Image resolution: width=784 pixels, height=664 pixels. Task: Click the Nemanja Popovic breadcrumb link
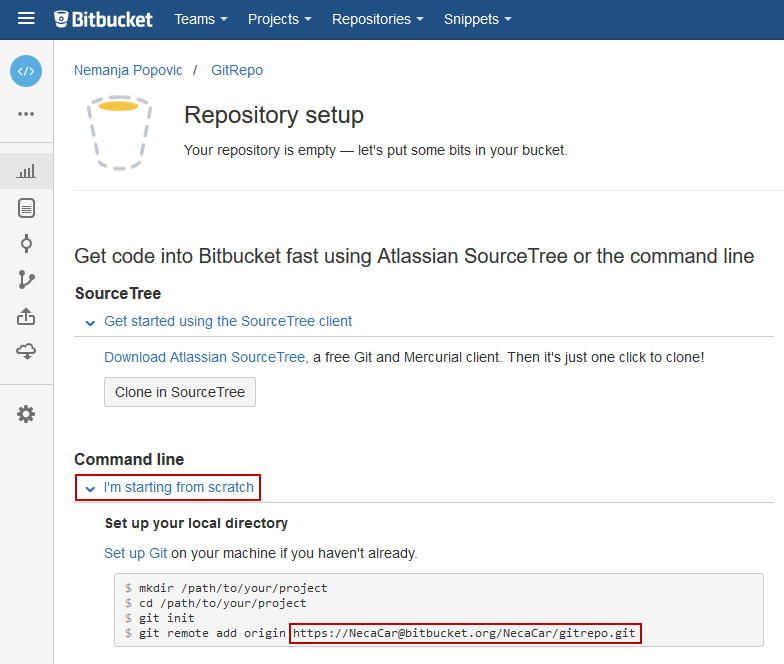coord(128,70)
